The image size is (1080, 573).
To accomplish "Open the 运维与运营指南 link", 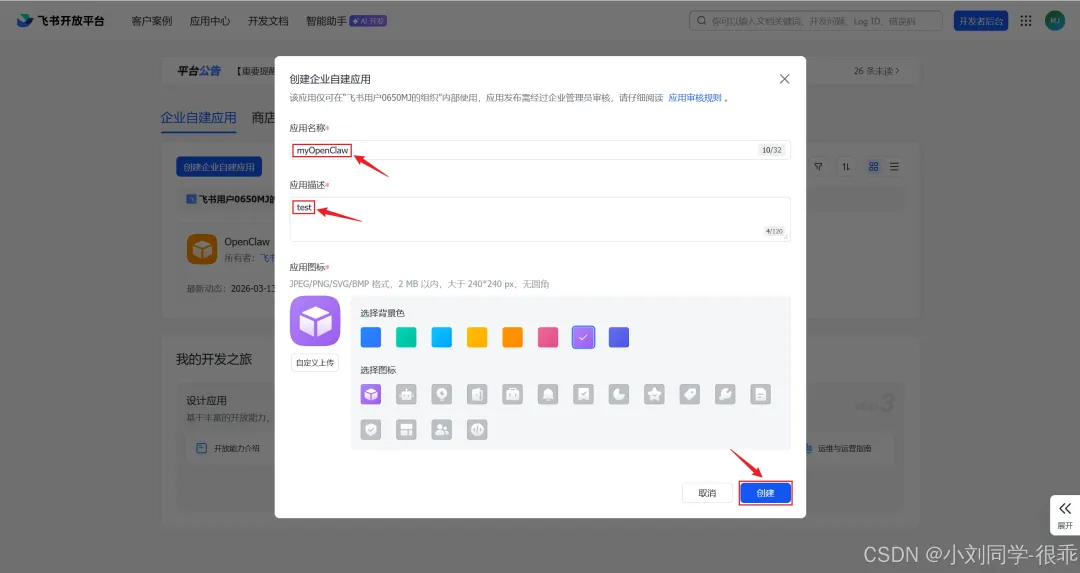I will point(844,448).
